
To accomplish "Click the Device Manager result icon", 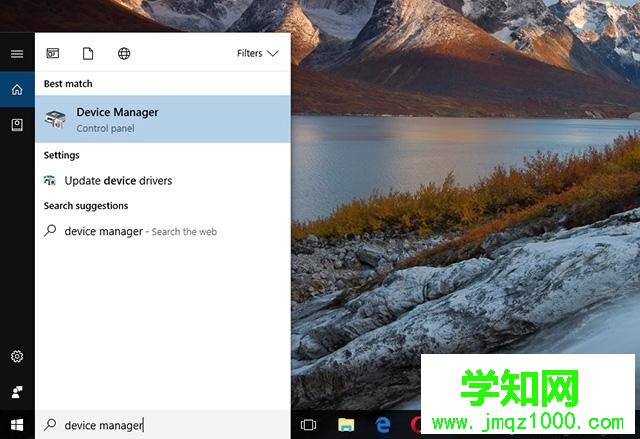I will click(x=55, y=119).
